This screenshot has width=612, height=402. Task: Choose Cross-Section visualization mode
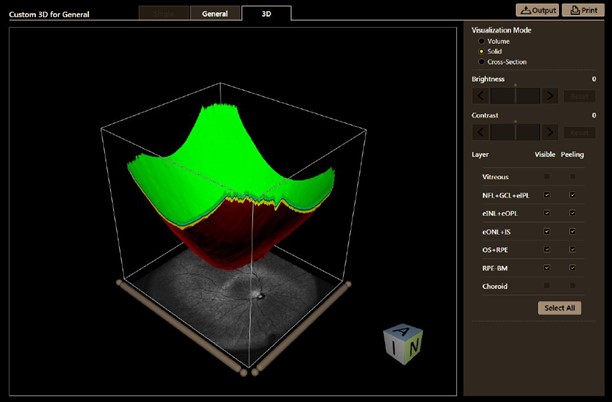tap(482, 62)
